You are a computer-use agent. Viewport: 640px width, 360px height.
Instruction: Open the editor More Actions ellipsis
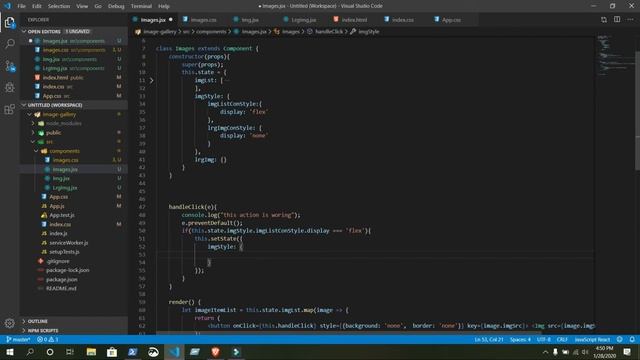[630, 20]
